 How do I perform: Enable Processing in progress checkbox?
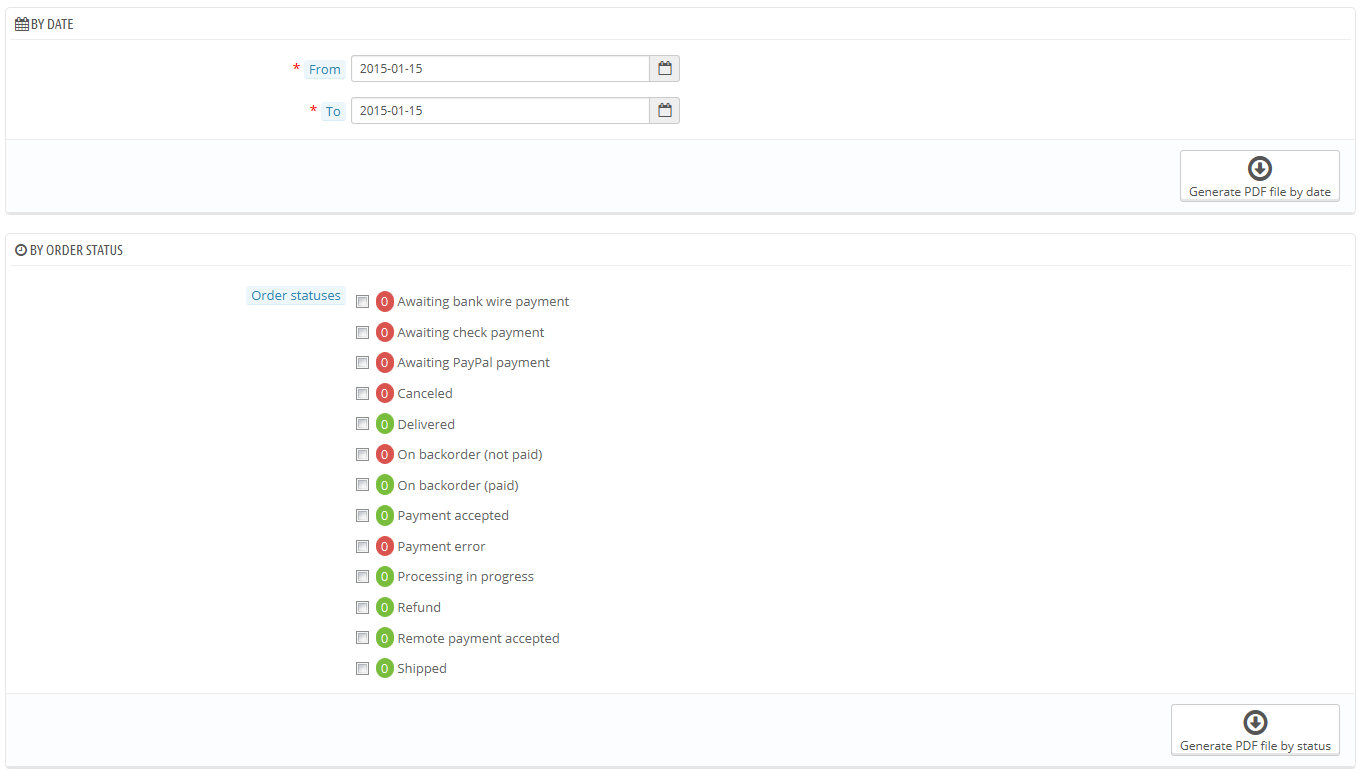tap(363, 577)
